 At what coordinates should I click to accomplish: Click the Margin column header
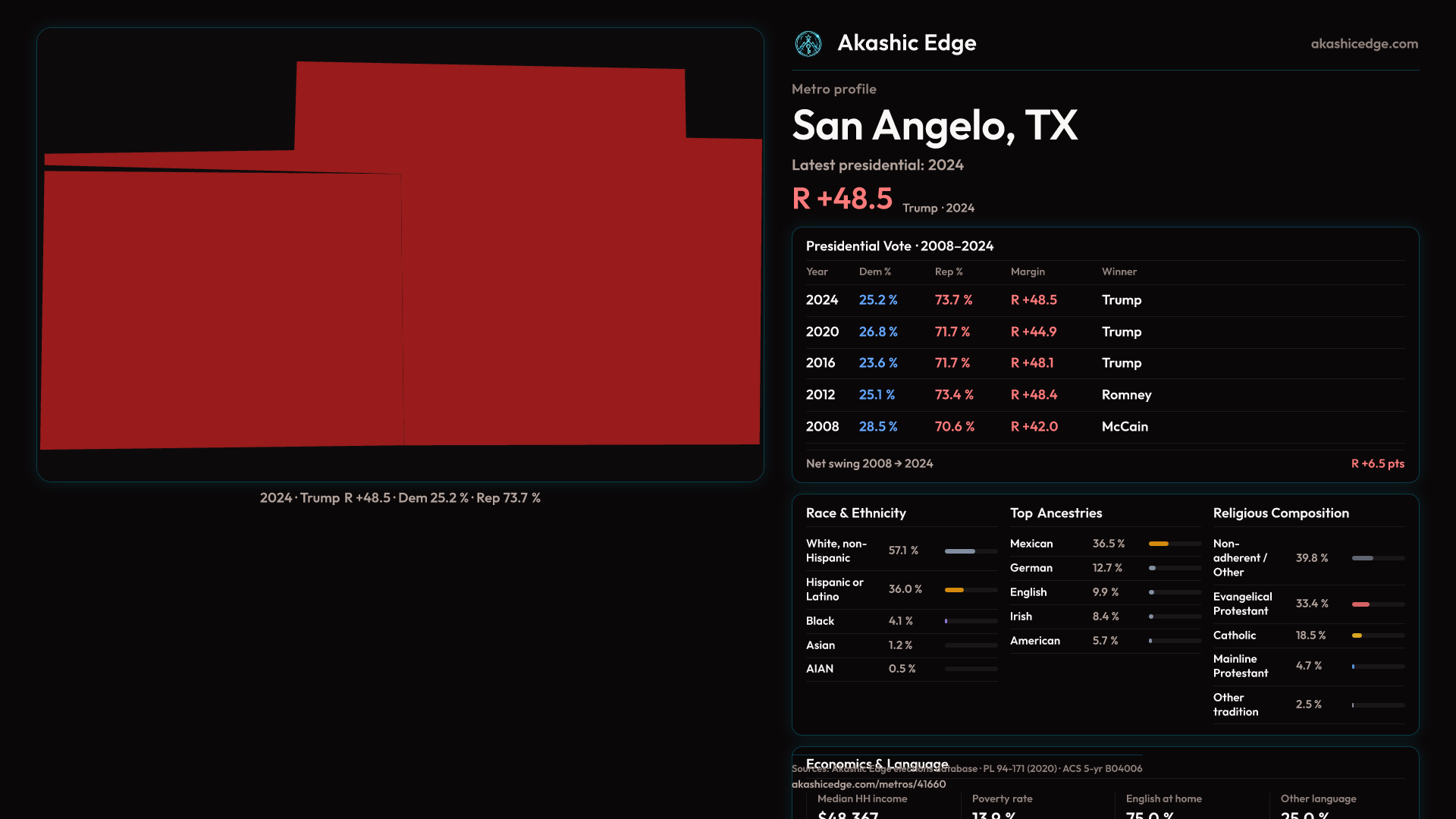[1027, 271]
